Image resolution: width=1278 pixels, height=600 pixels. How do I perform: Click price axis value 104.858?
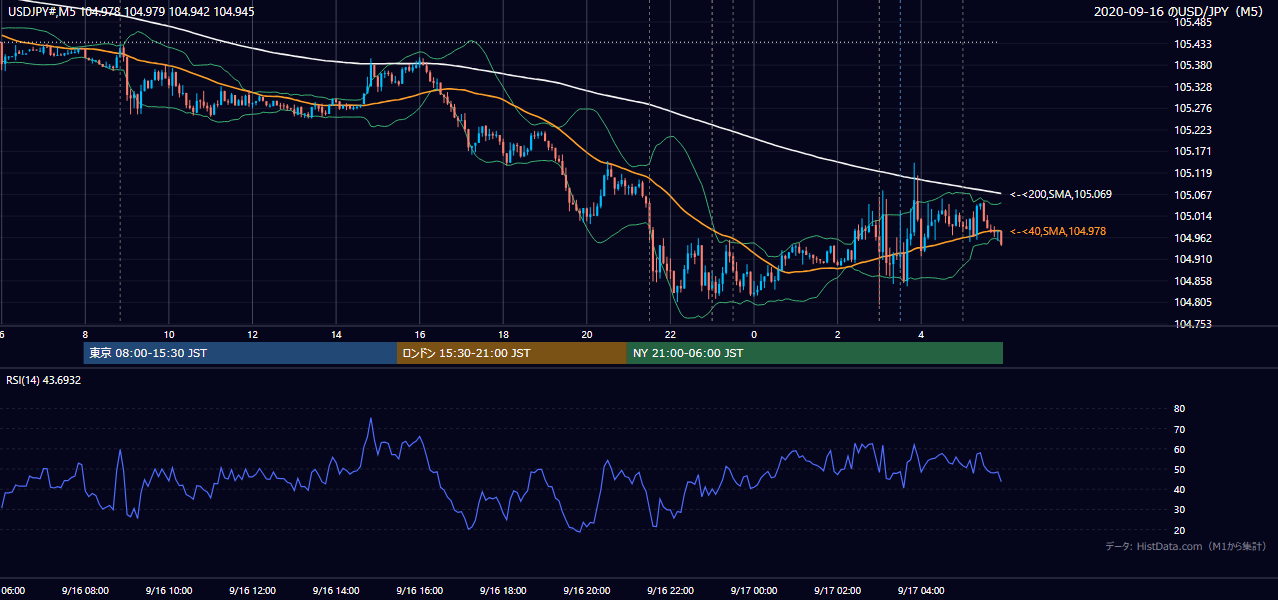1192,281
